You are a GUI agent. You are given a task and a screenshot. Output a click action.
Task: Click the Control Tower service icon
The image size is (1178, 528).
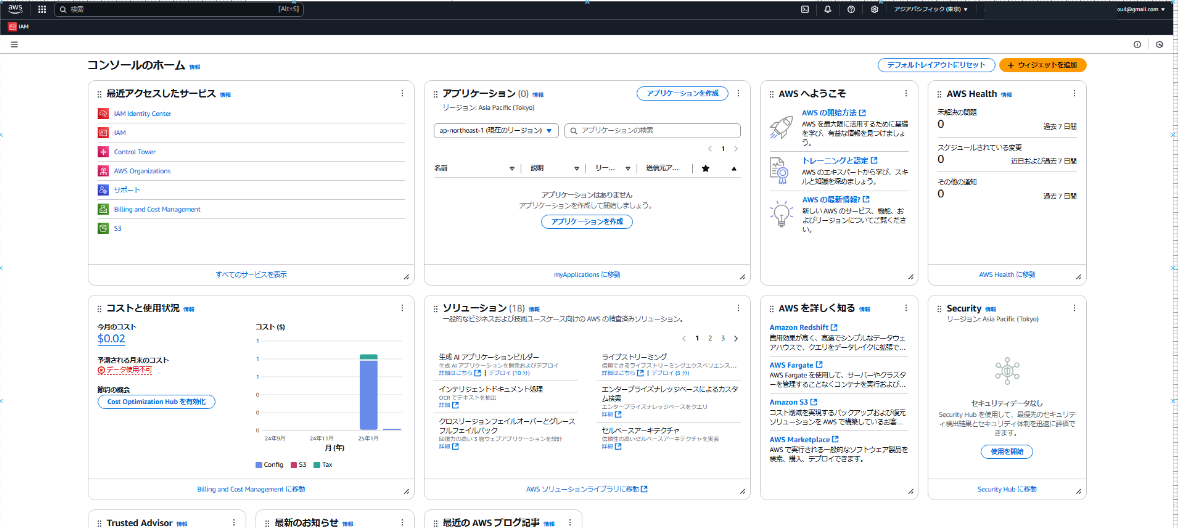tap(103, 152)
